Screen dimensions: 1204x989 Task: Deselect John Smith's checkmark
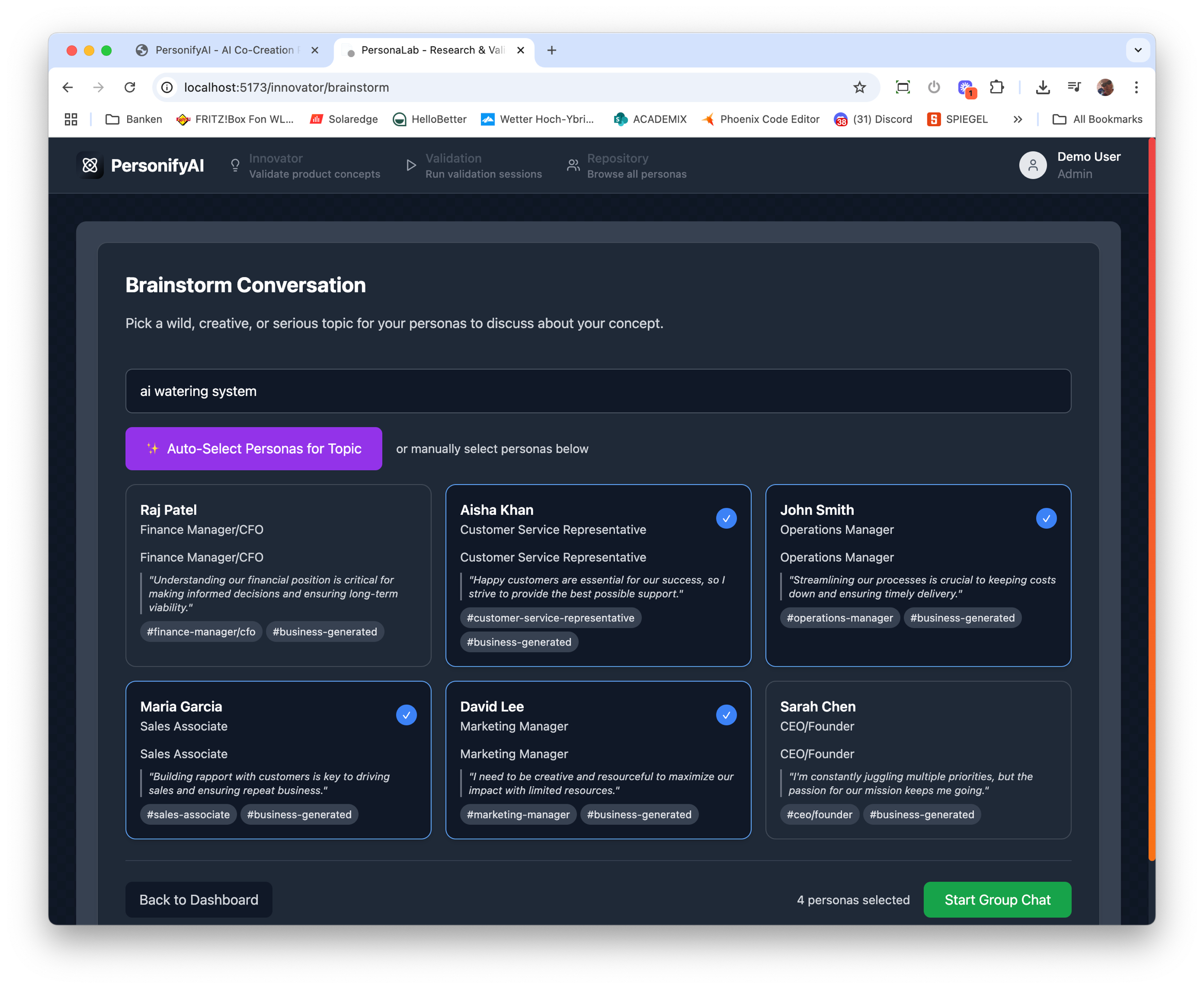pos(1046,518)
